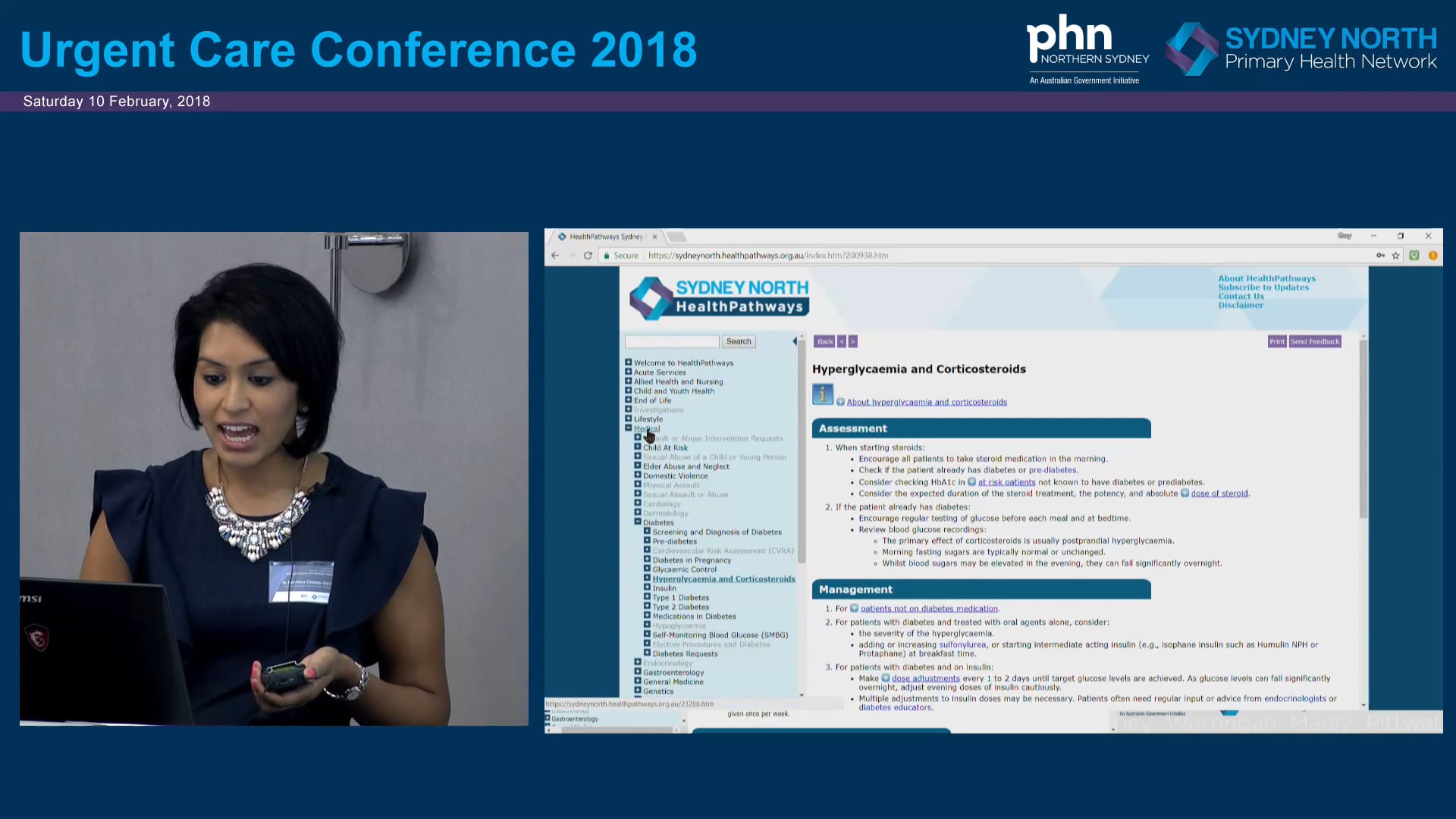Screen dimensions: 1456x819
Task: Click the browser back arrow
Action: pos(555,256)
